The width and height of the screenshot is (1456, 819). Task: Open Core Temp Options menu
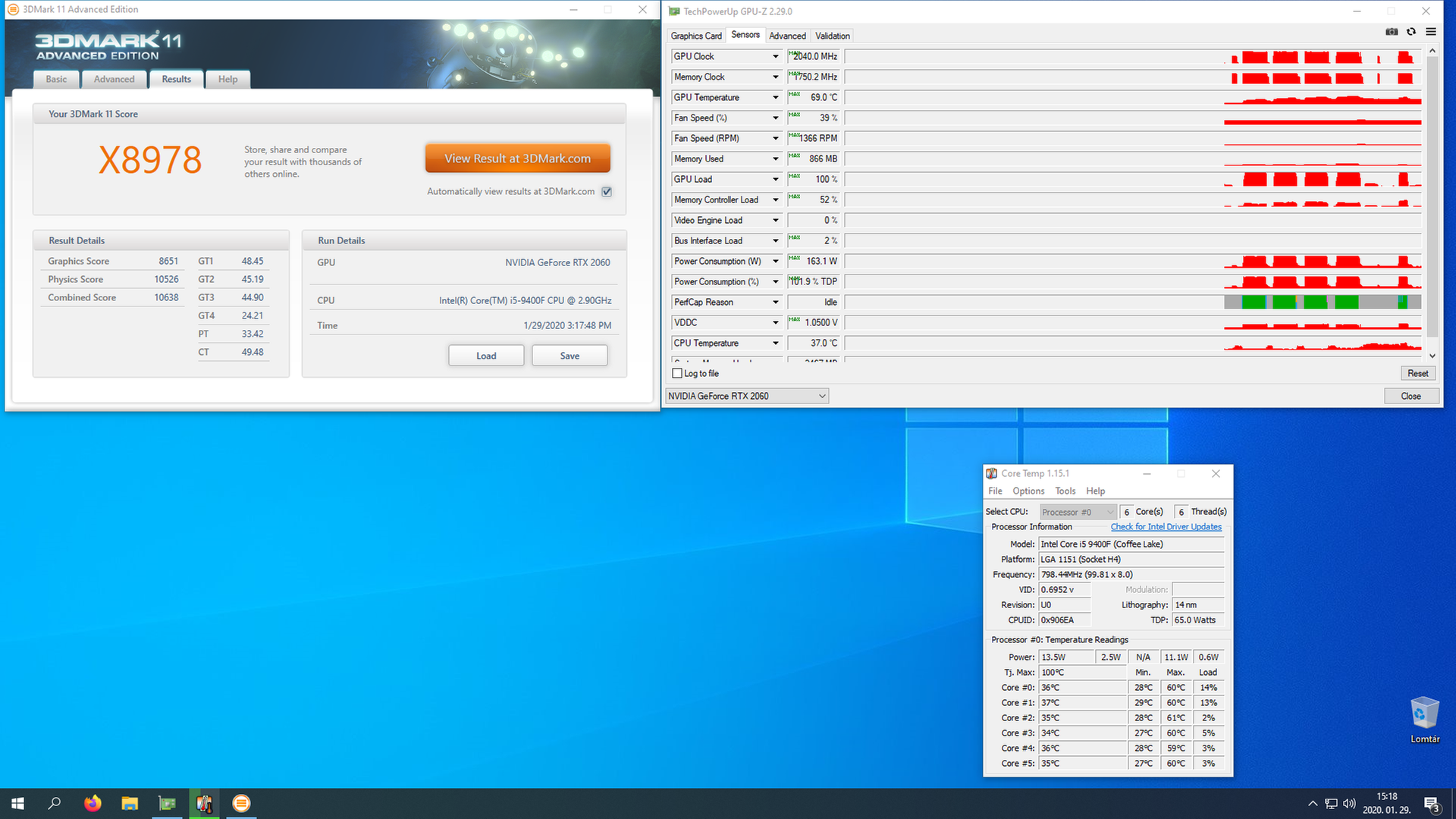point(1028,491)
